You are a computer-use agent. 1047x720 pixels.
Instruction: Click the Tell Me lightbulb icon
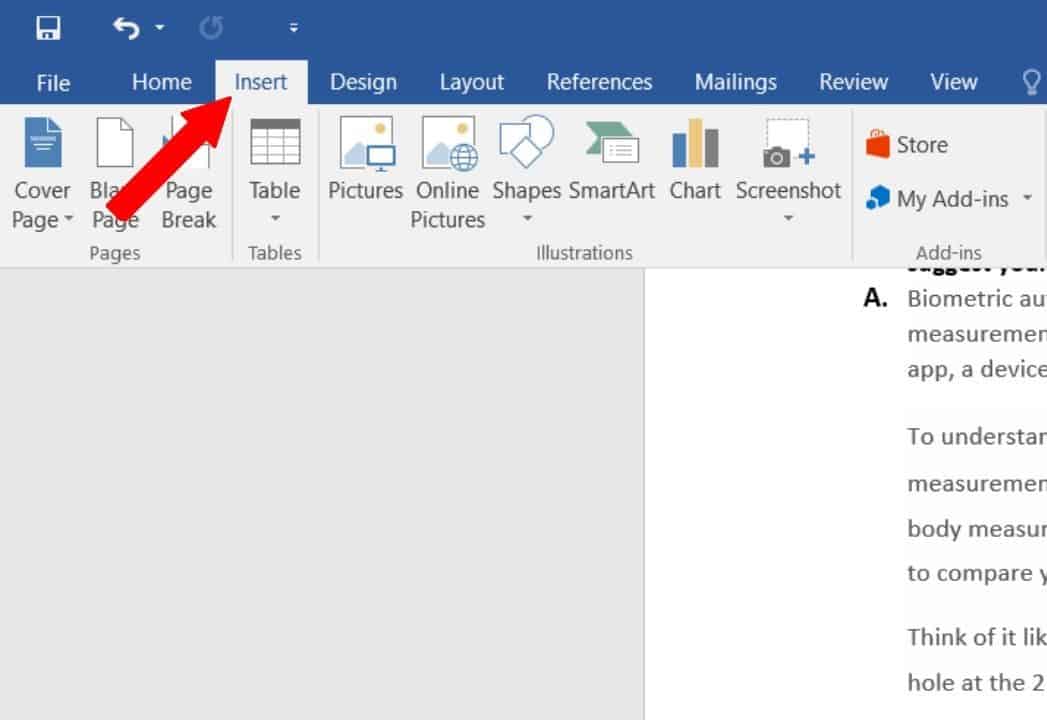click(x=1031, y=82)
